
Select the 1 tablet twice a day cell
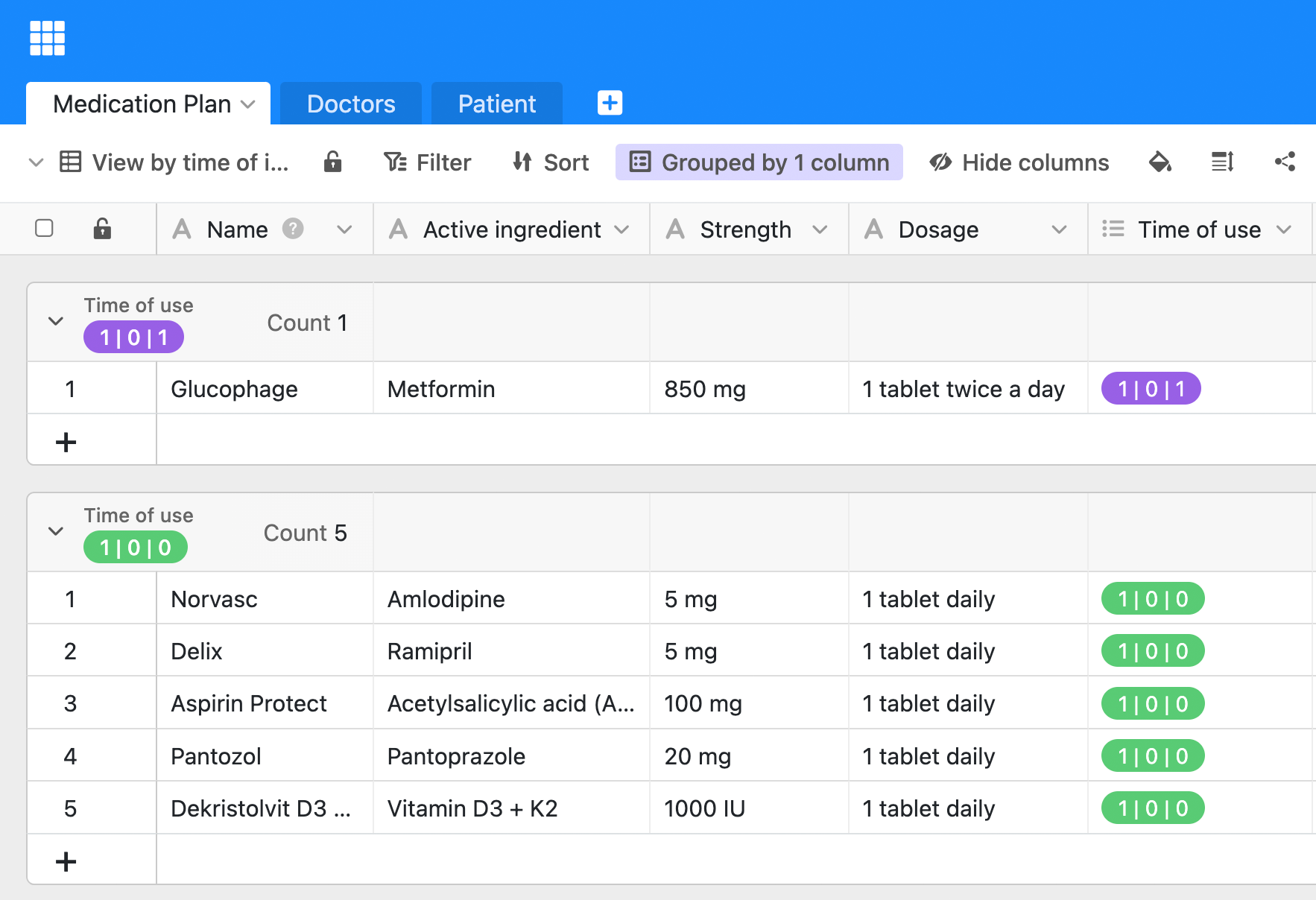968,388
